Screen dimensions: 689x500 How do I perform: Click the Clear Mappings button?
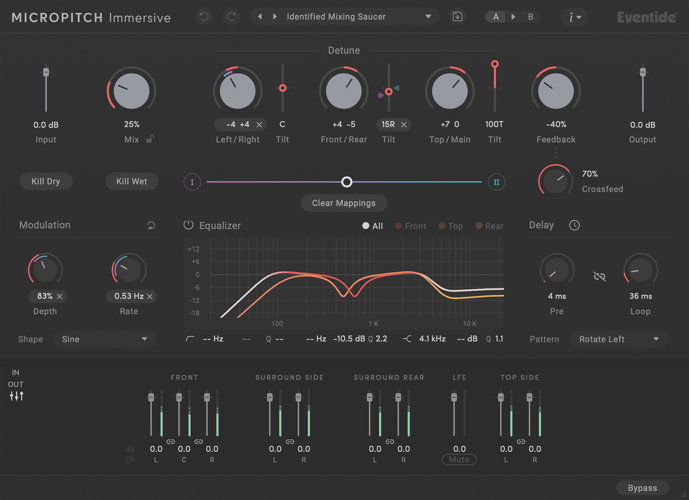(x=344, y=203)
